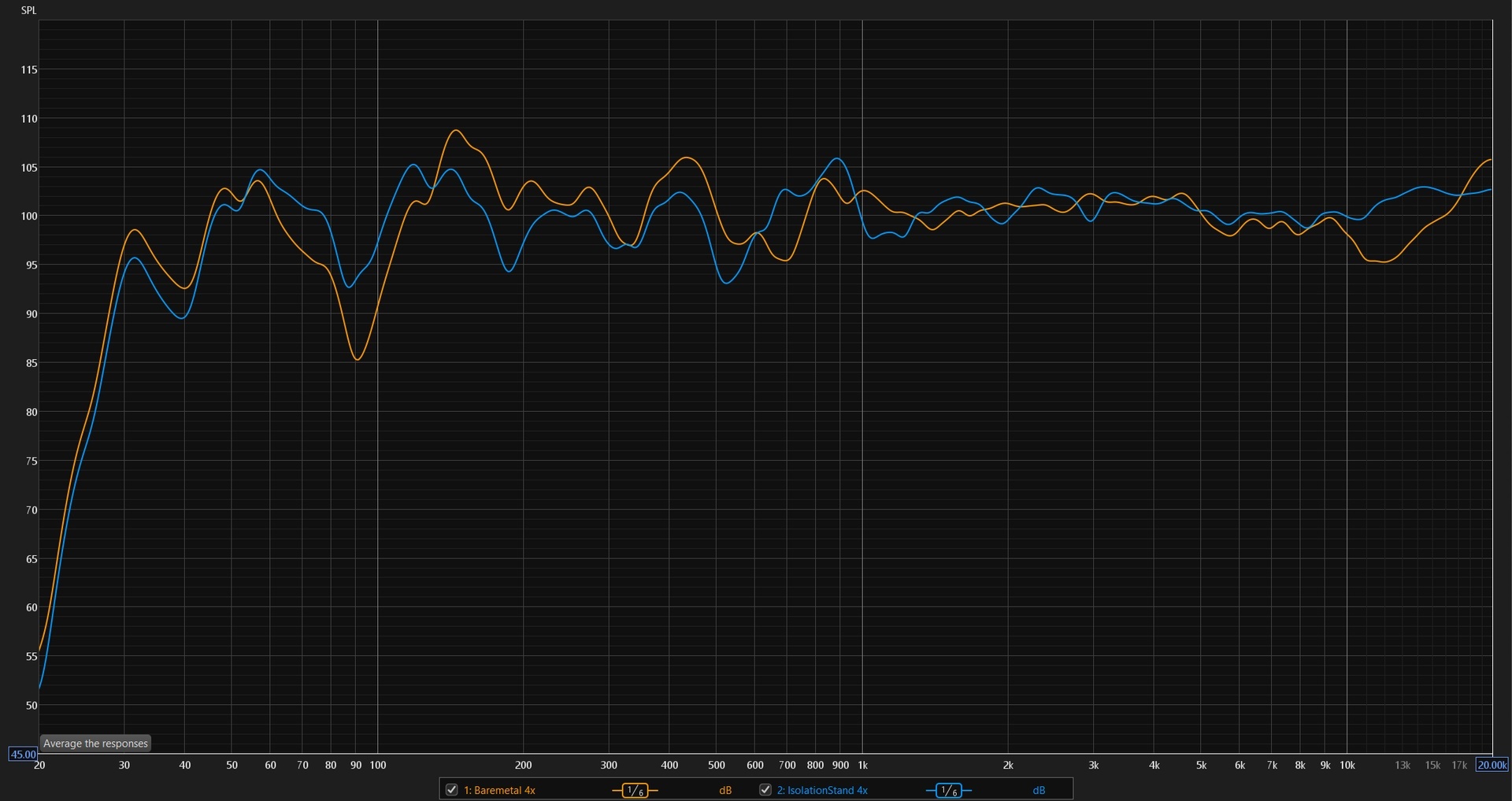Click the orange trace's deepest dip near 90 Hz
This screenshot has width=1512, height=801.
(358, 359)
